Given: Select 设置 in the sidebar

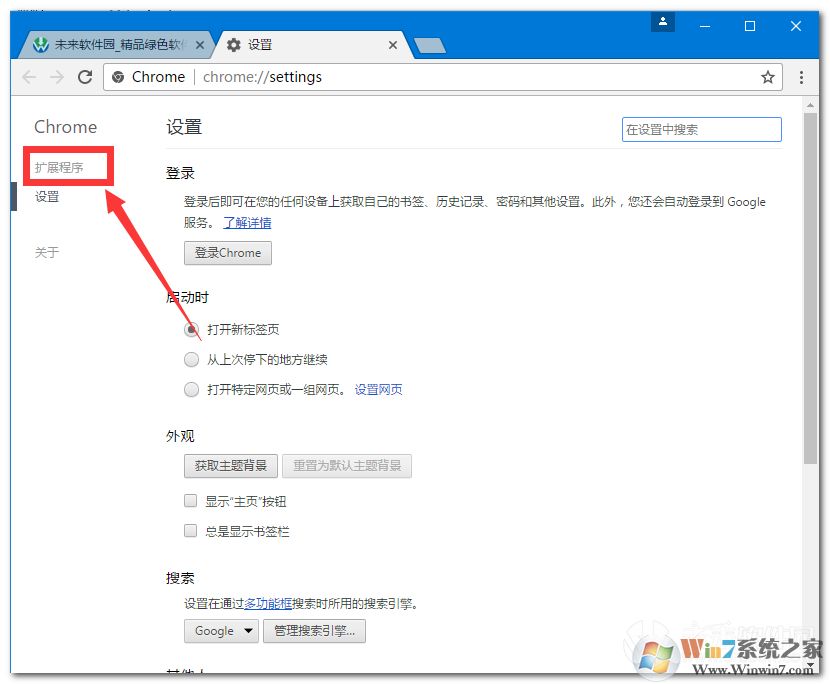Looking at the screenshot, I should [x=47, y=196].
